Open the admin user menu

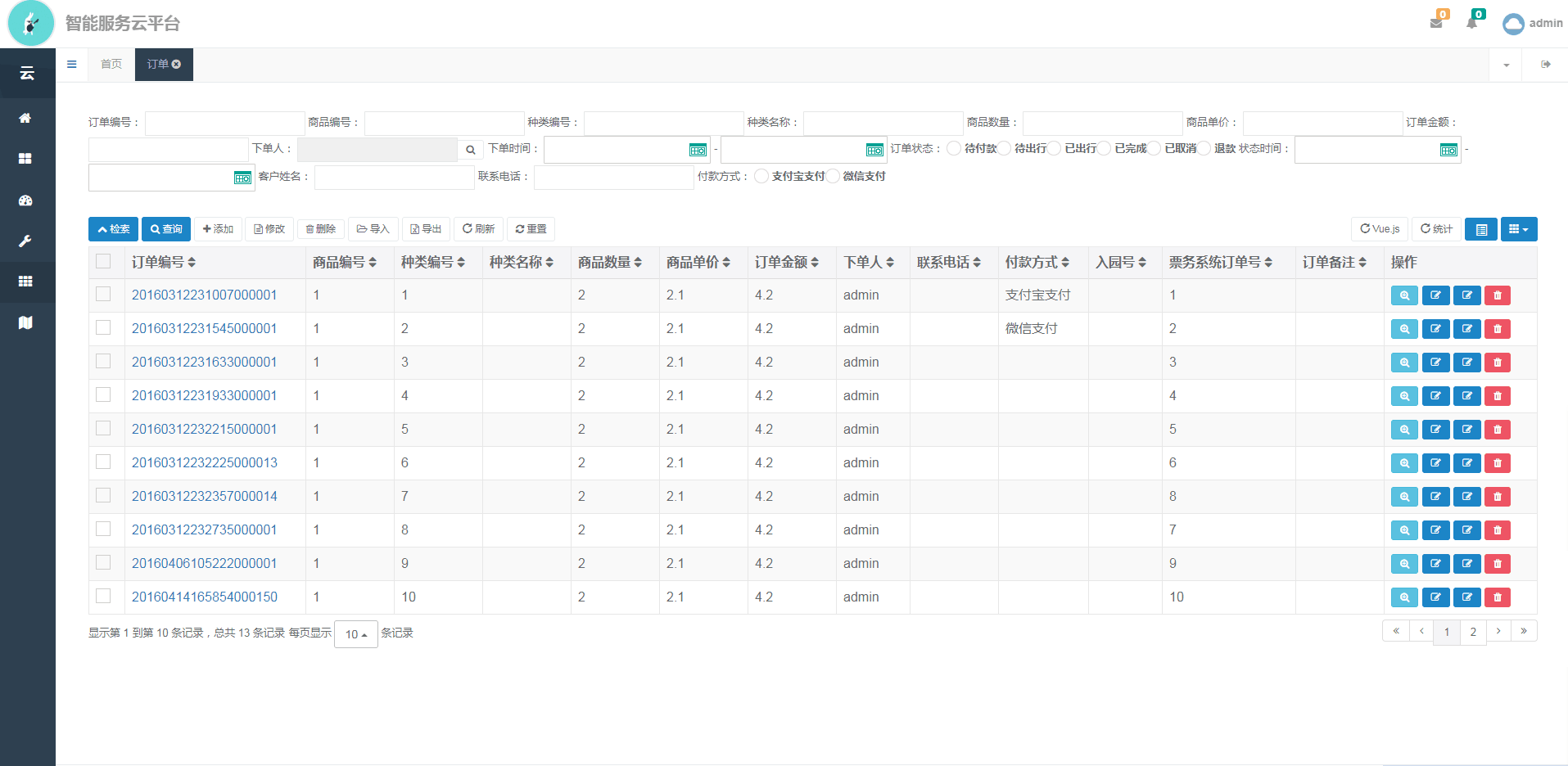click(1533, 23)
